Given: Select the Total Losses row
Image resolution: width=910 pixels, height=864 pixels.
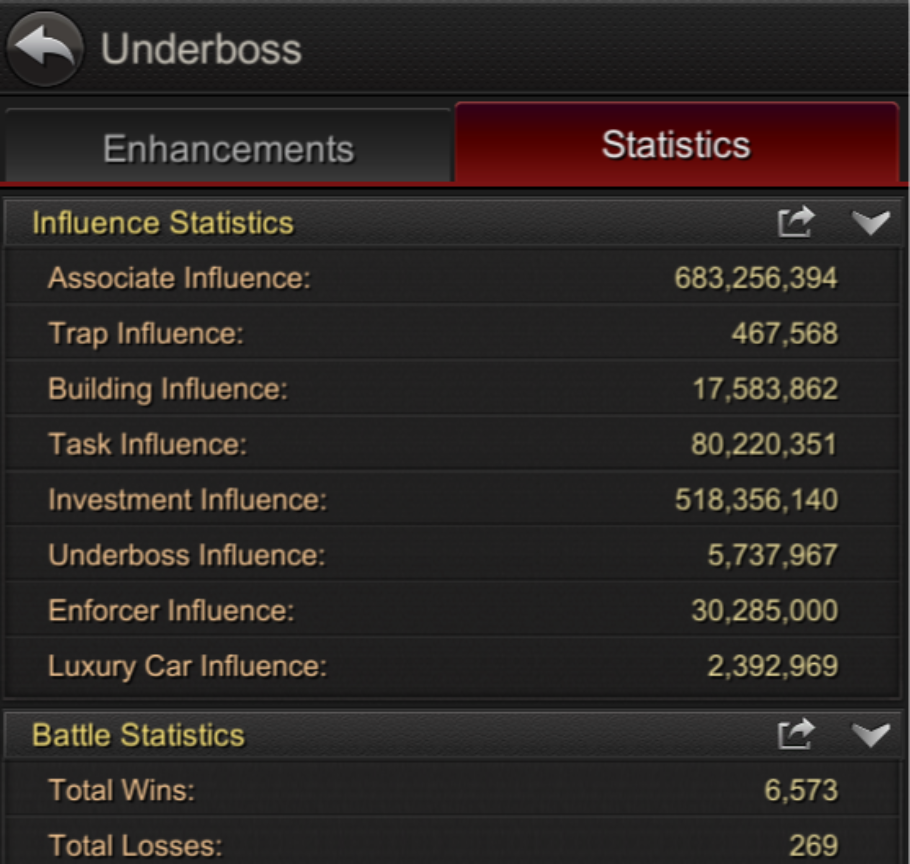Looking at the screenshot, I should pos(453,843).
